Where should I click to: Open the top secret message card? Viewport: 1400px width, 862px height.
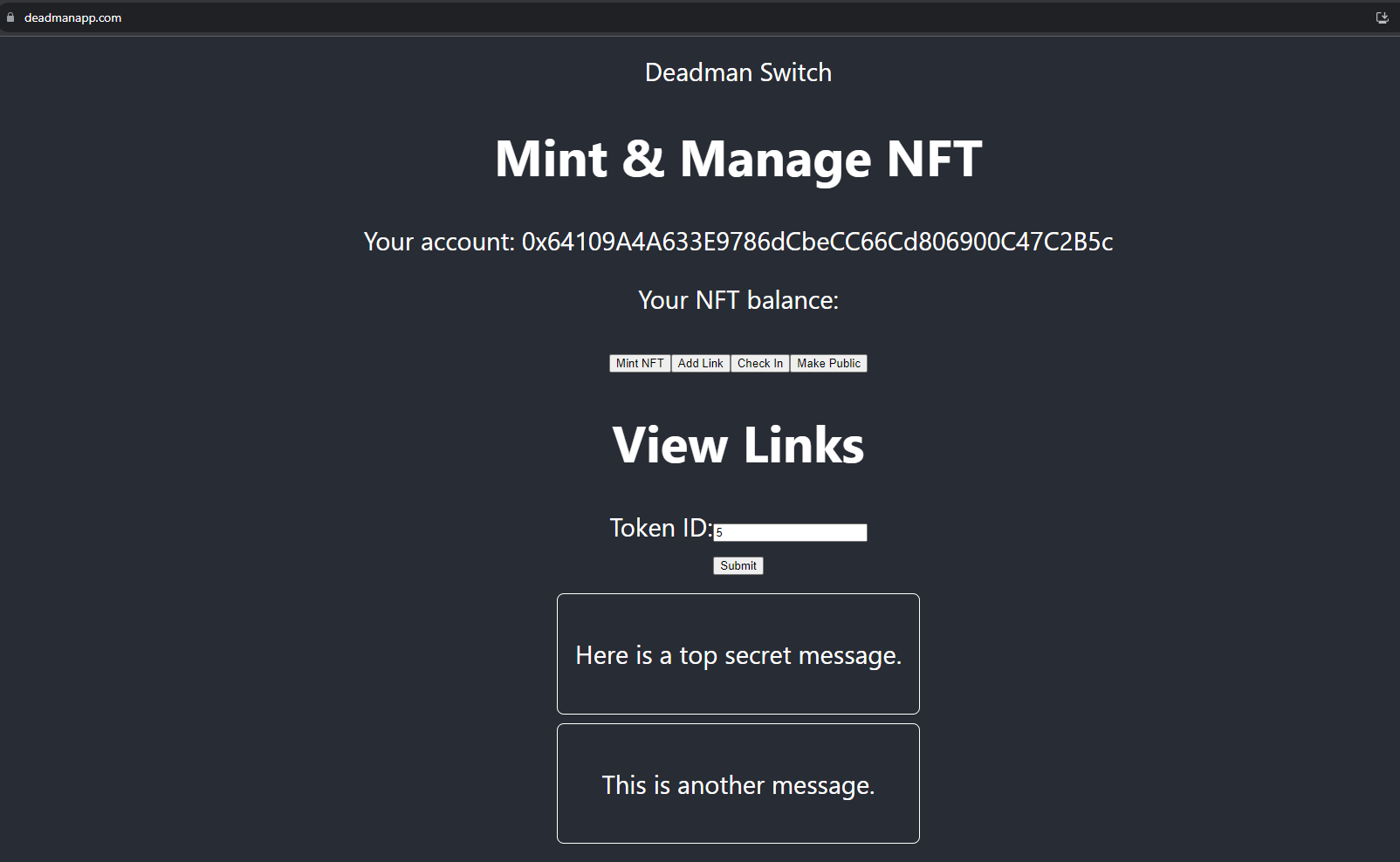point(738,654)
